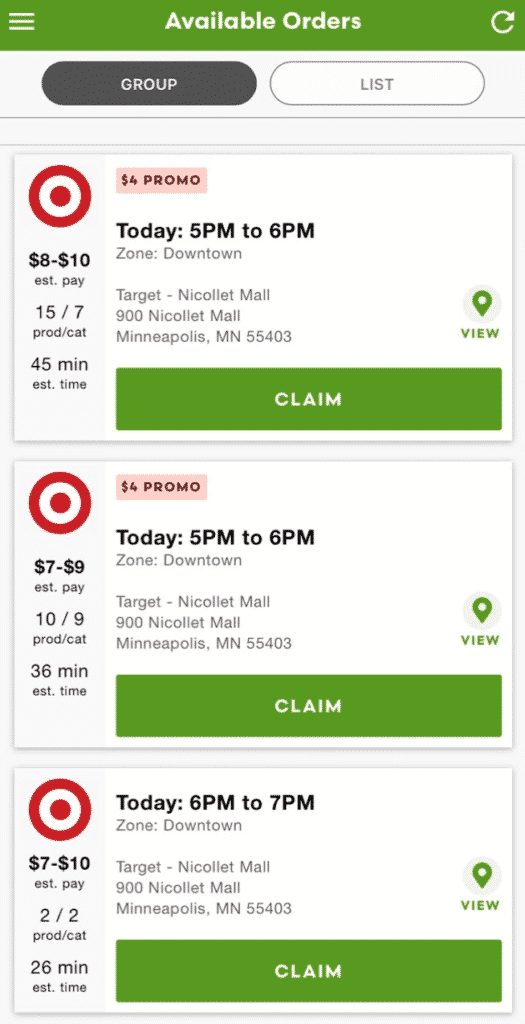Open the hamburger menu
This screenshot has height=1024, width=525.
coord(22,22)
